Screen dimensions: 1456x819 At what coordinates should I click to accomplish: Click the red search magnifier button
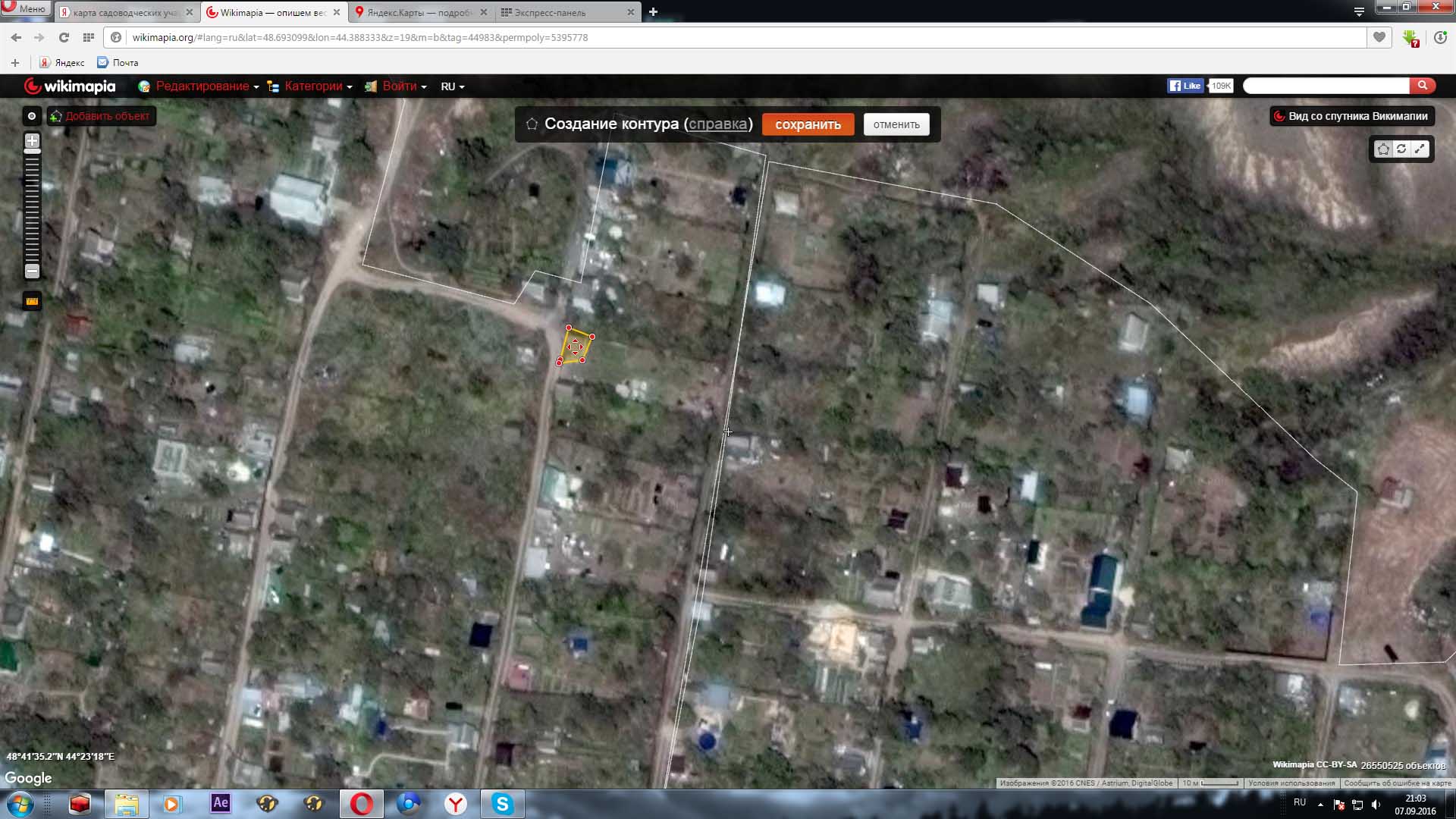[x=1423, y=86]
